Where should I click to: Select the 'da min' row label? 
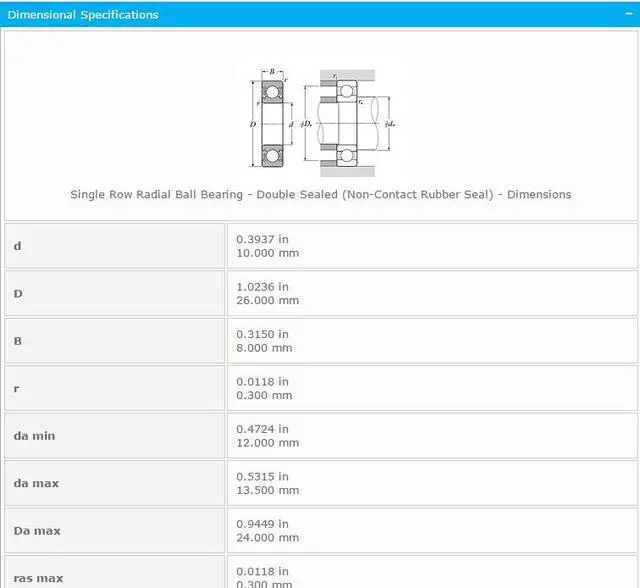coord(35,436)
